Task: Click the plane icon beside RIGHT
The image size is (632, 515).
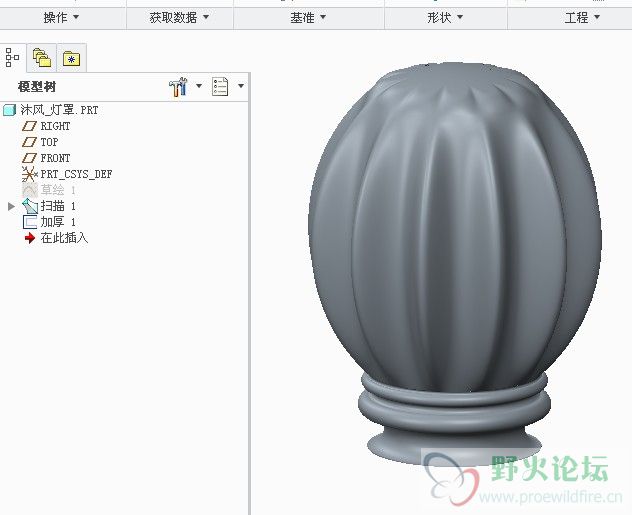Action: click(29, 126)
